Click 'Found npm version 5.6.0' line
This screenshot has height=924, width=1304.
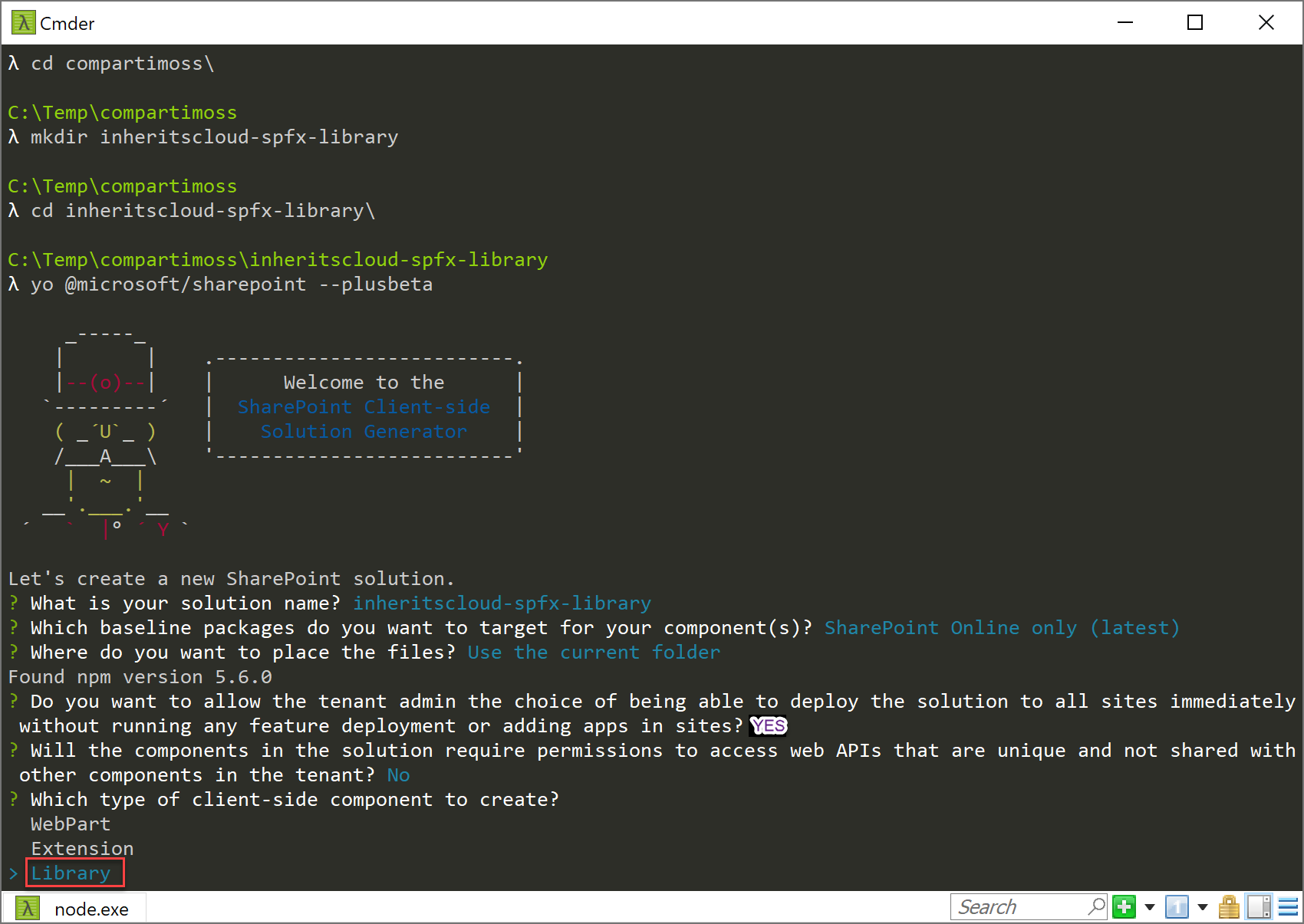[x=140, y=677]
